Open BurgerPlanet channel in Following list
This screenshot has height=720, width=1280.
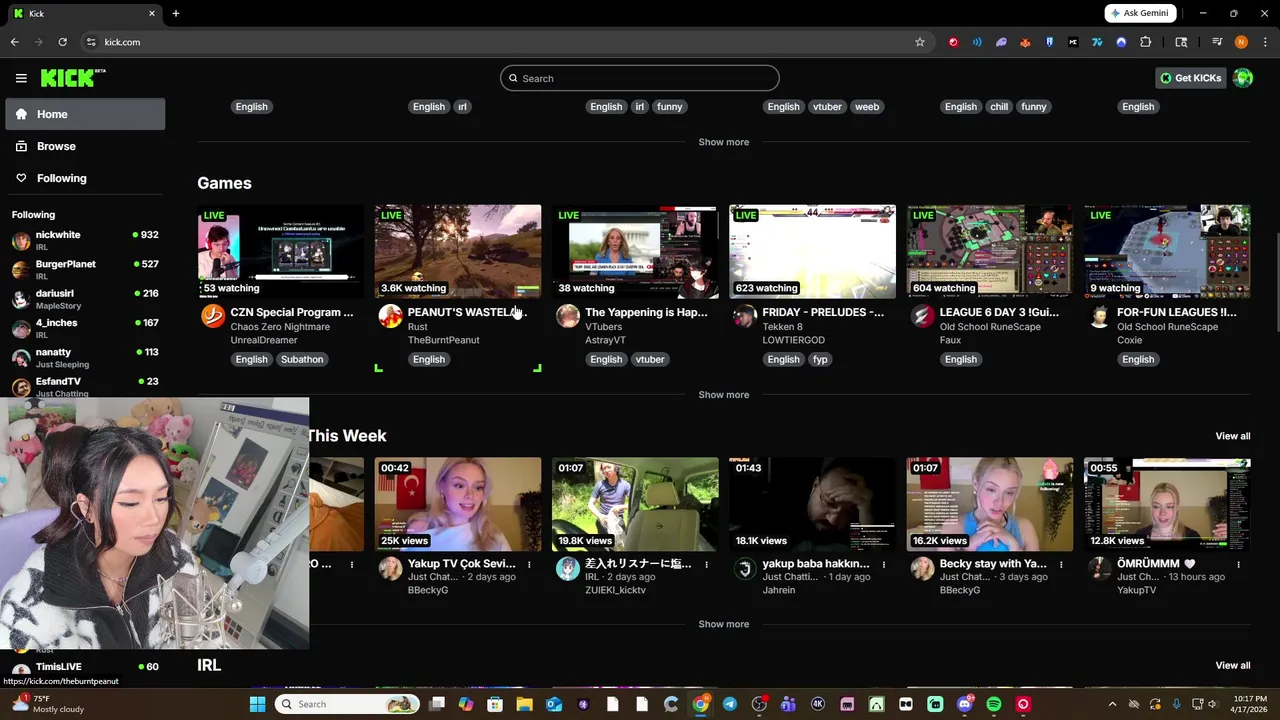(85, 269)
